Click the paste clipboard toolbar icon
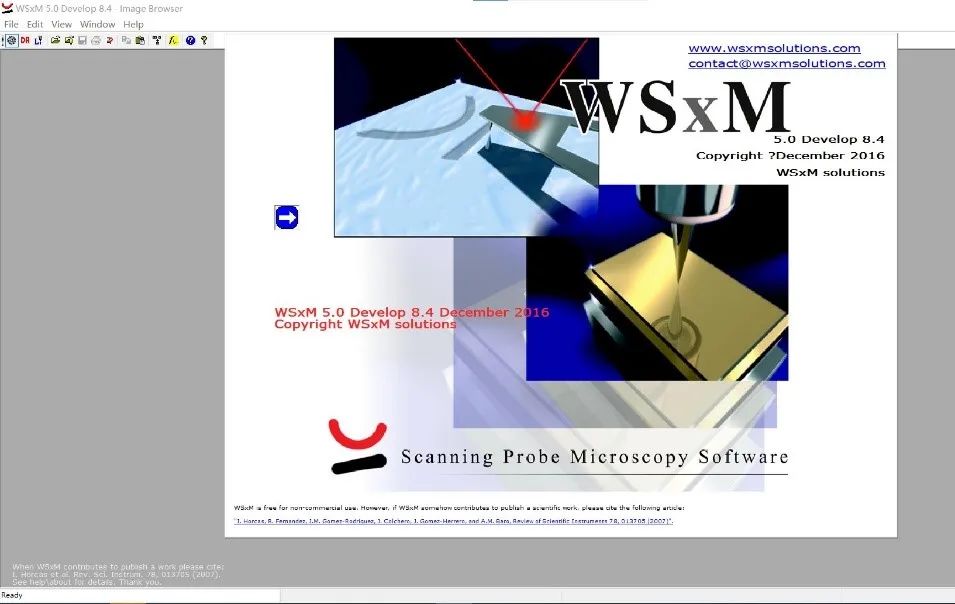 tap(140, 40)
